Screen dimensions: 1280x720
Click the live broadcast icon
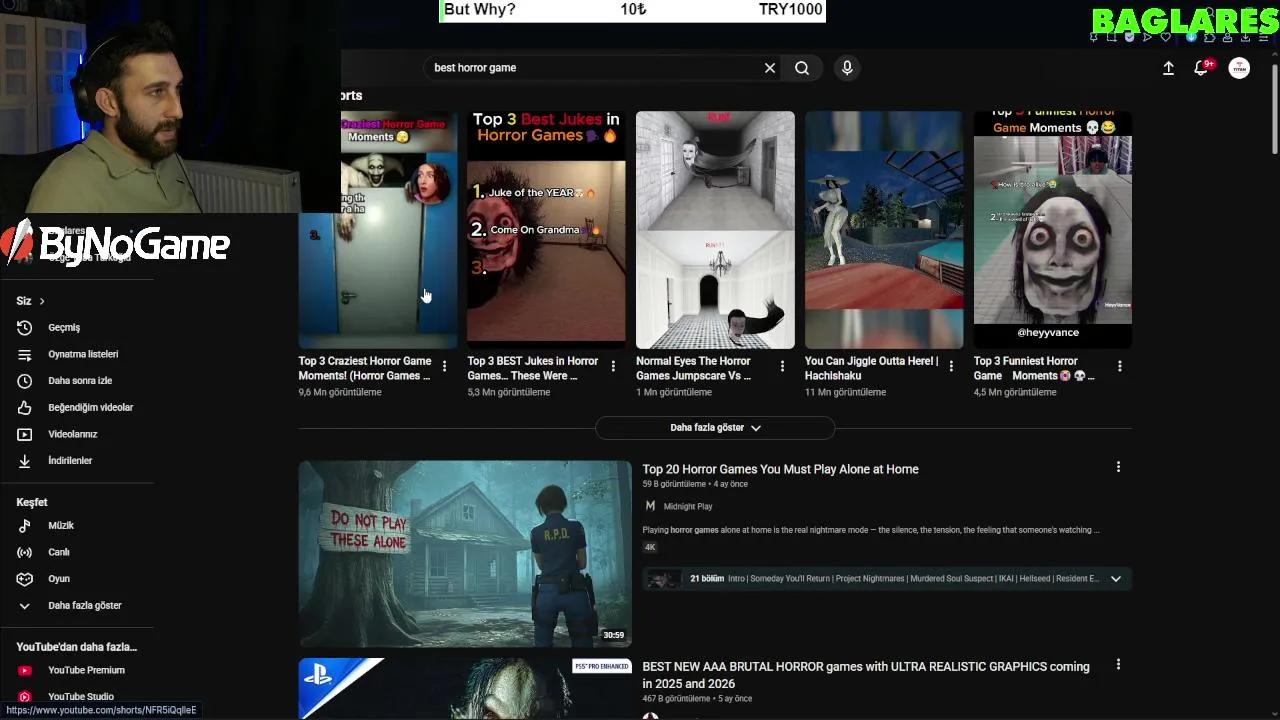[25, 552]
